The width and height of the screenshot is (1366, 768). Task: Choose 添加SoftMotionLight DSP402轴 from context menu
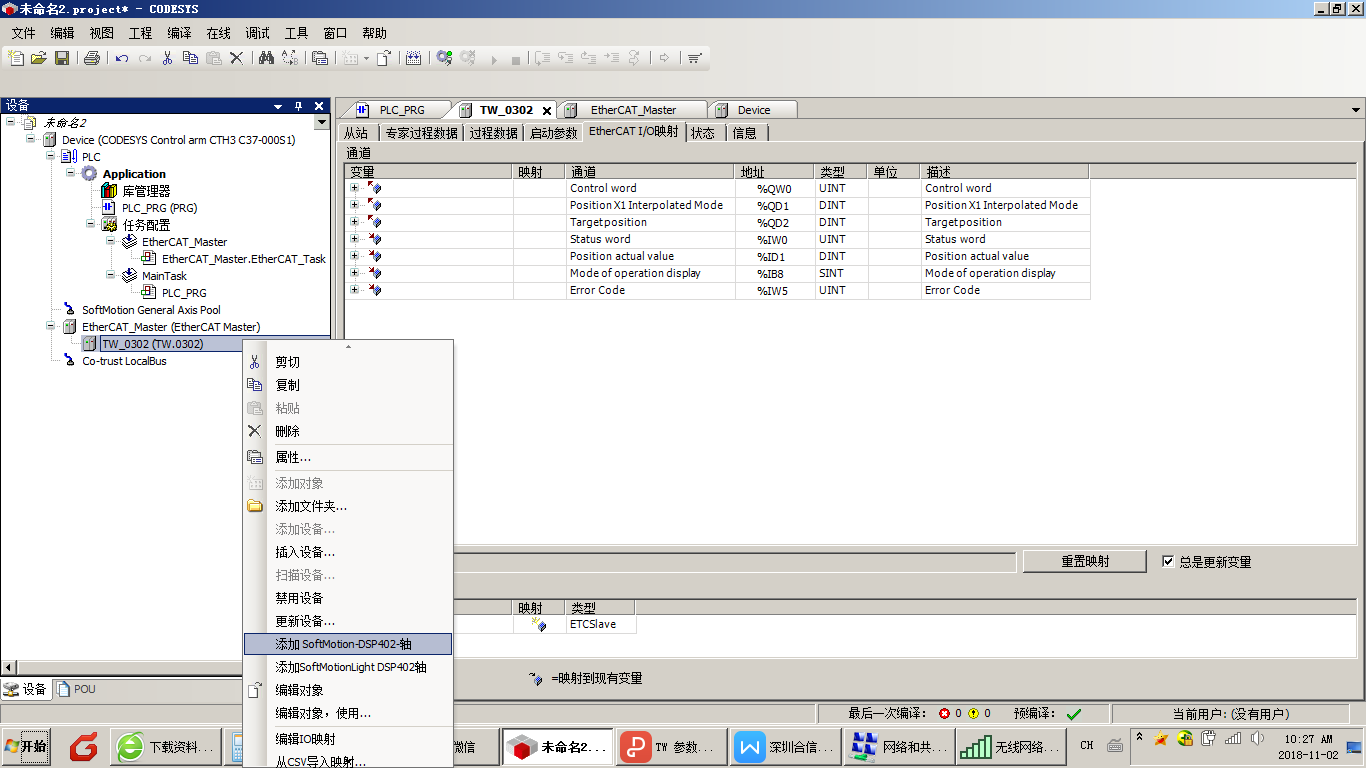coord(348,667)
